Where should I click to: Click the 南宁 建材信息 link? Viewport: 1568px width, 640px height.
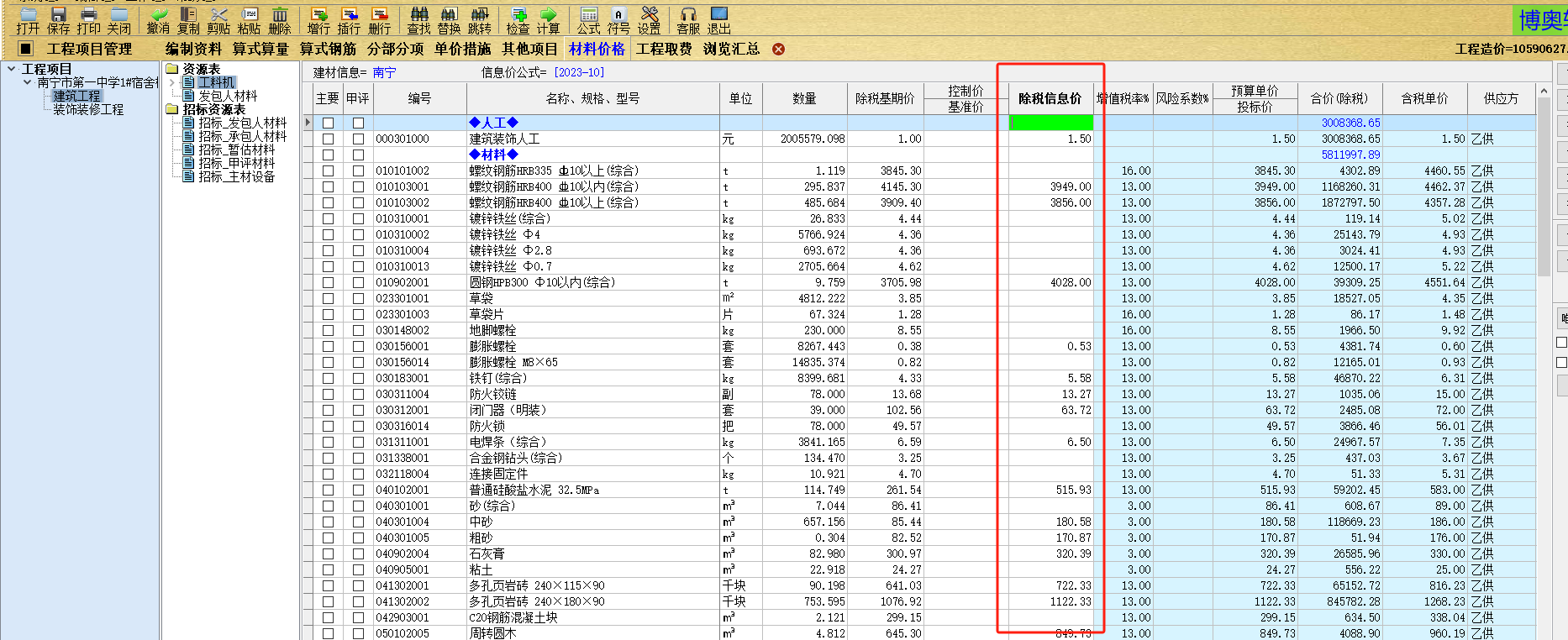384,72
